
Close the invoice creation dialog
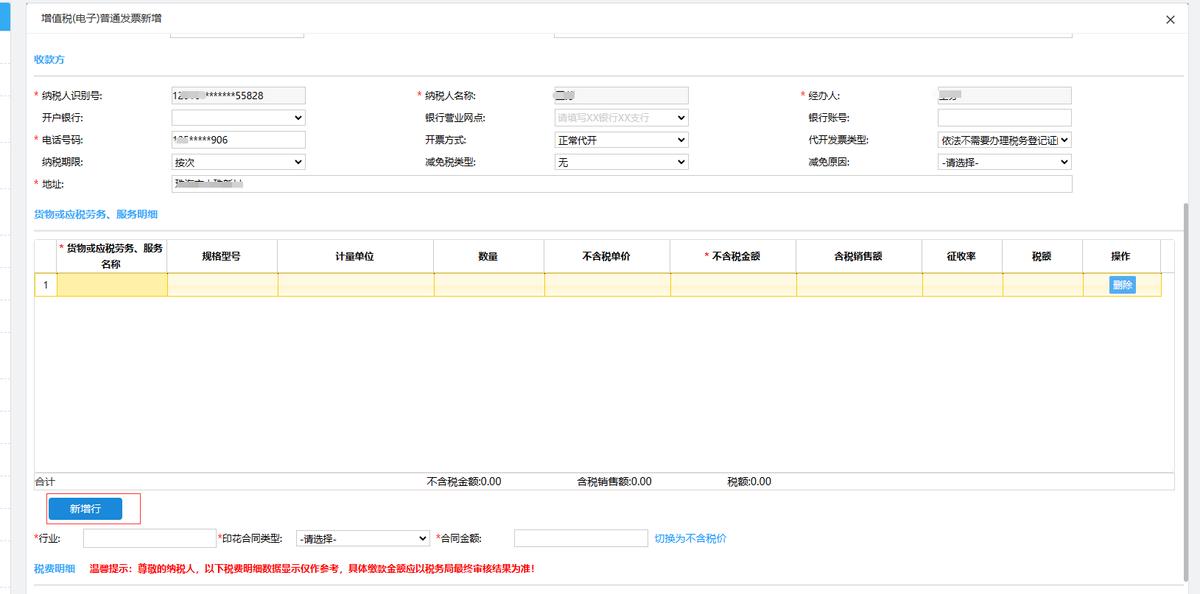pos(1169,19)
